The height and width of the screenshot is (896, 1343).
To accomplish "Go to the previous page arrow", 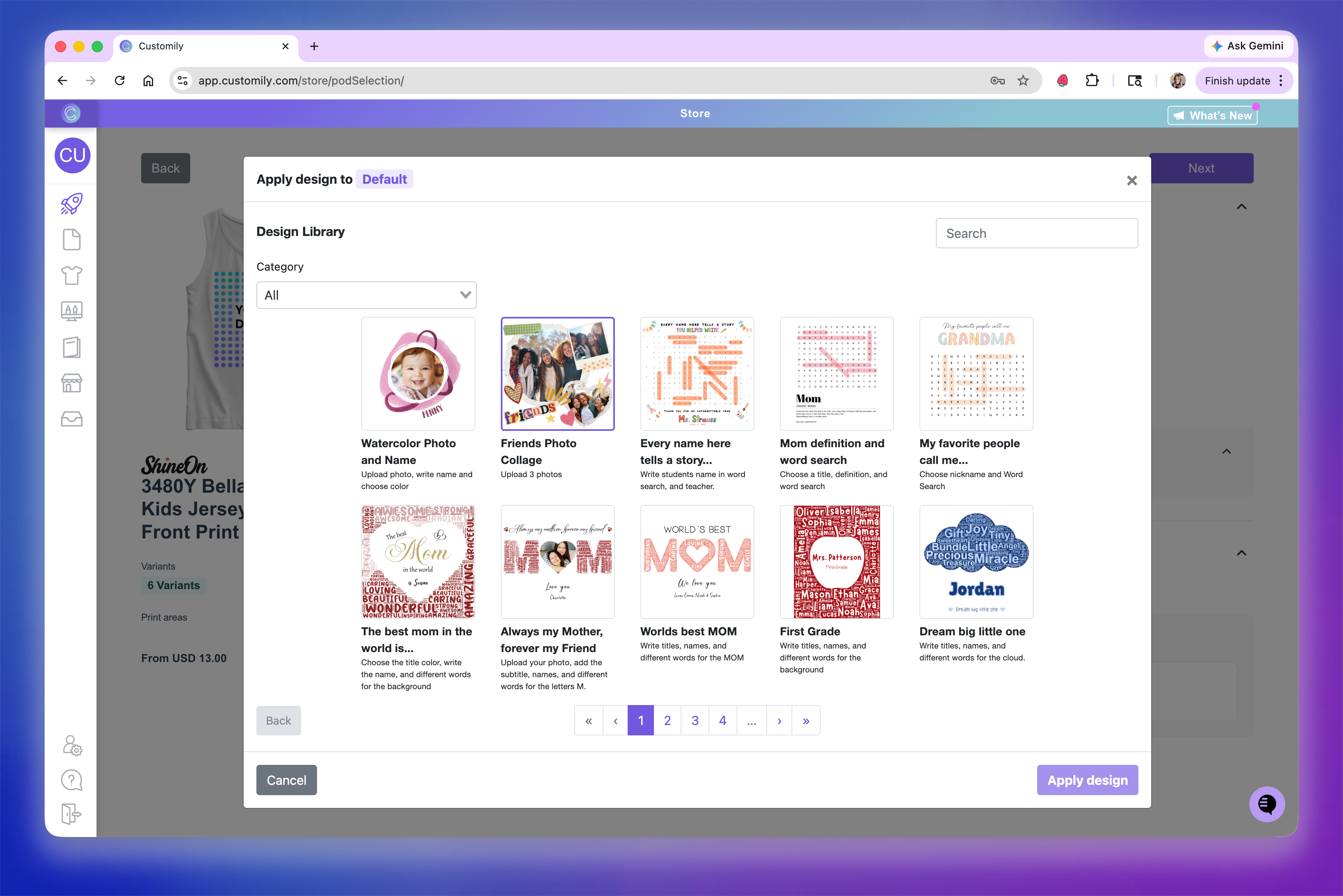I will pos(615,721).
